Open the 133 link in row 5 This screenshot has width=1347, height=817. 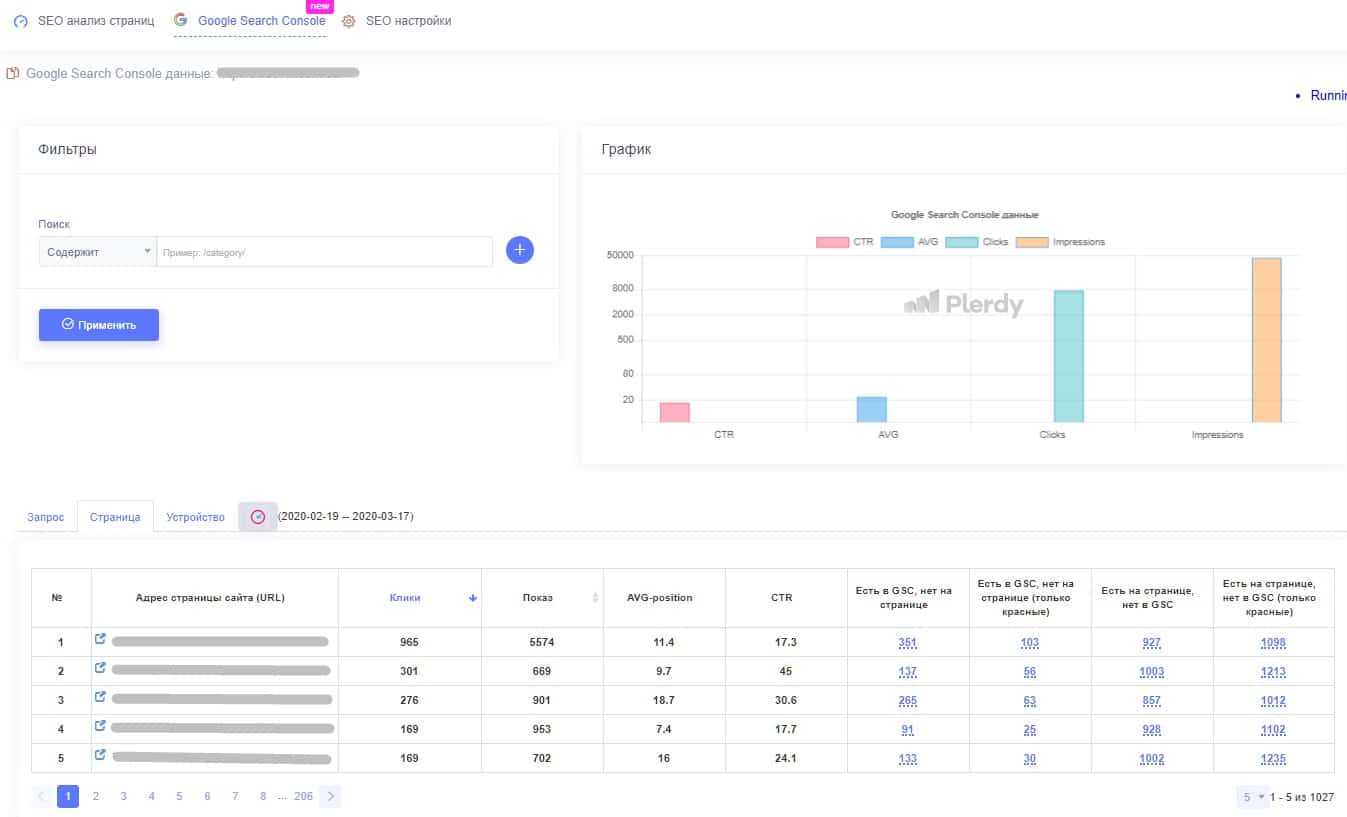pos(908,759)
